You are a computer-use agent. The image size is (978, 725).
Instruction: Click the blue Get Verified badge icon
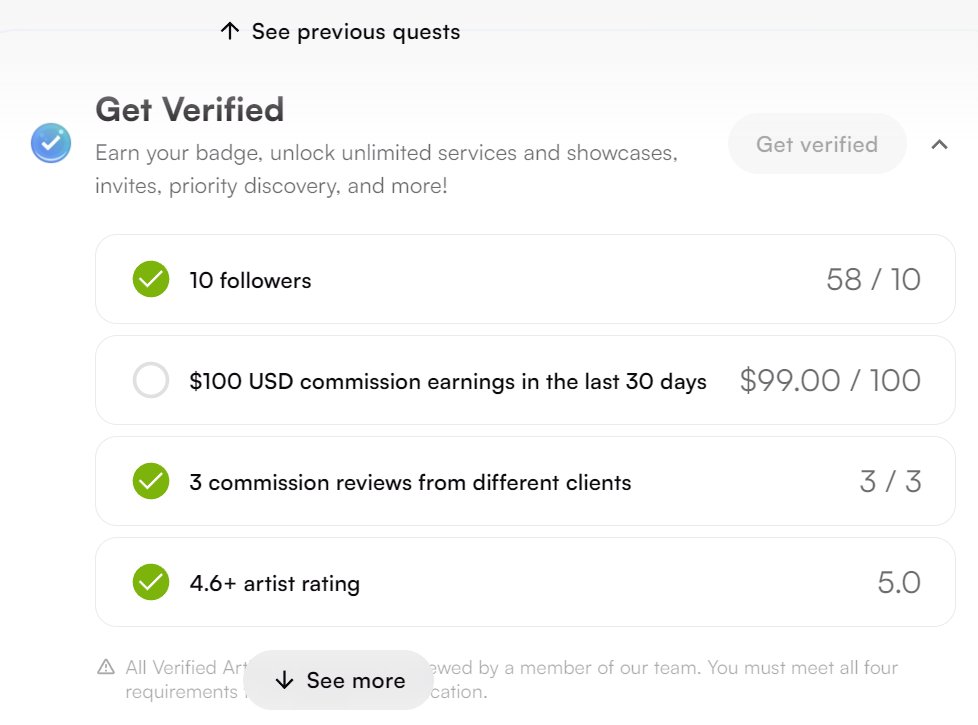[51, 144]
